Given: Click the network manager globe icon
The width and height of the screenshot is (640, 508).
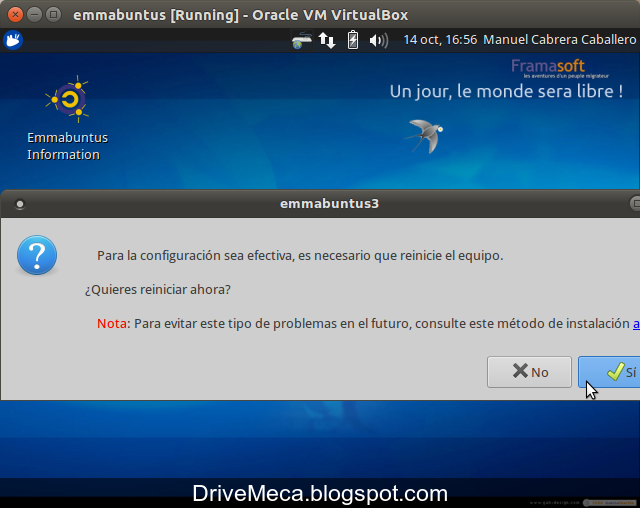Looking at the screenshot, I should pyautogui.click(x=302, y=40).
